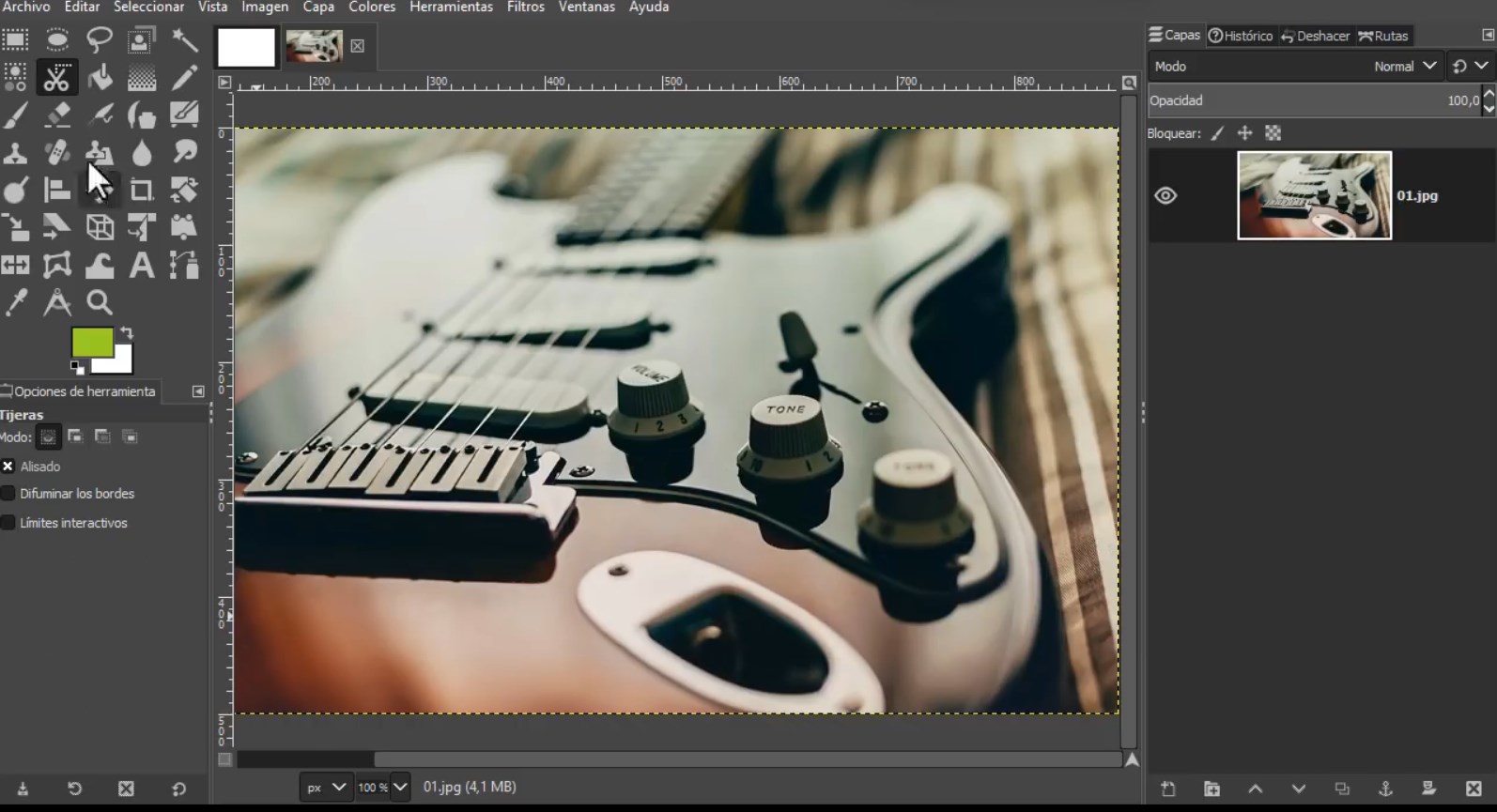The height and width of the screenshot is (812, 1497).
Task: Click the Opacidad spin arrows
Action: click(1489, 100)
